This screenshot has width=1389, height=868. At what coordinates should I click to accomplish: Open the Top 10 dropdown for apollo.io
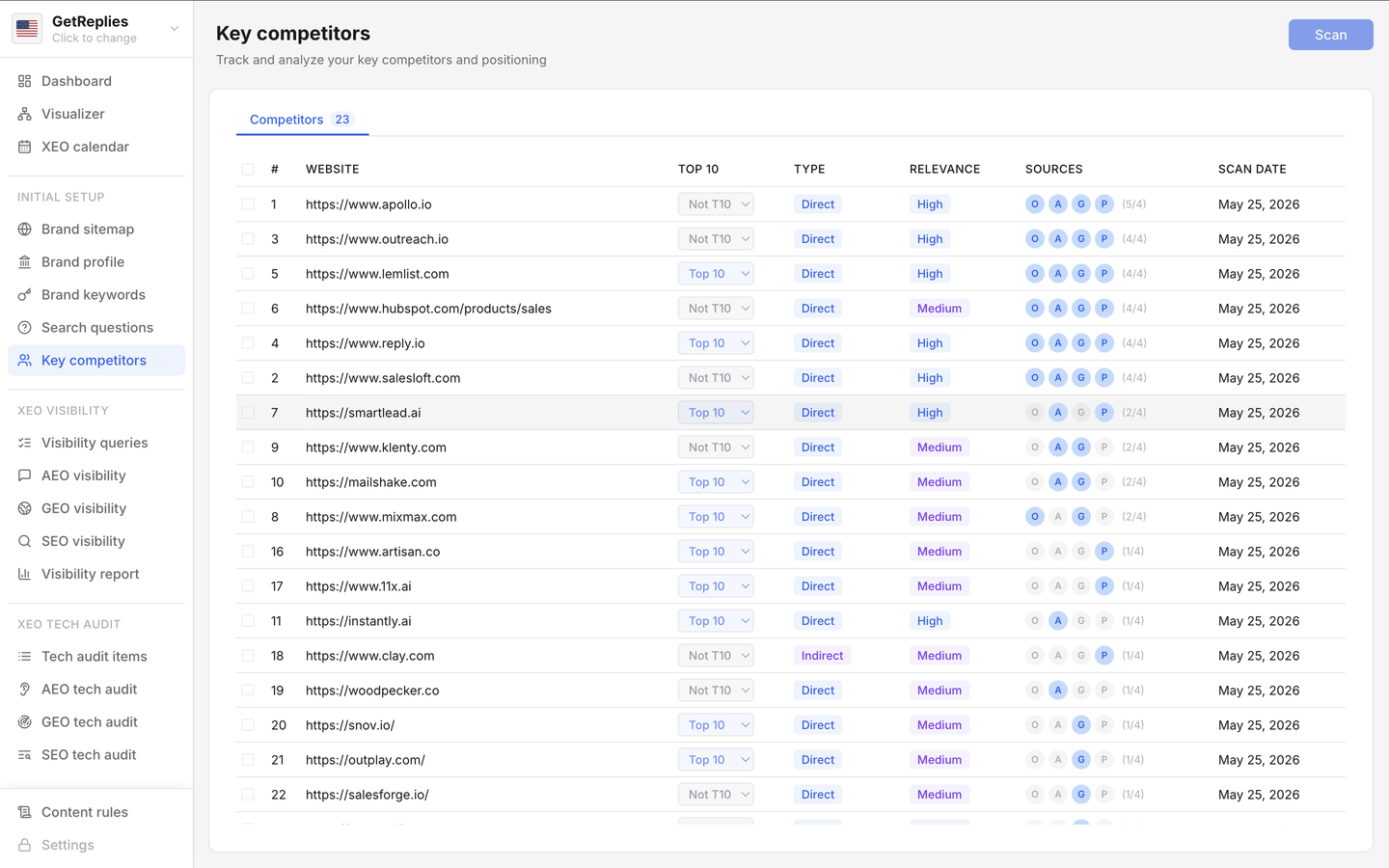pyautogui.click(x=716, y=204)
